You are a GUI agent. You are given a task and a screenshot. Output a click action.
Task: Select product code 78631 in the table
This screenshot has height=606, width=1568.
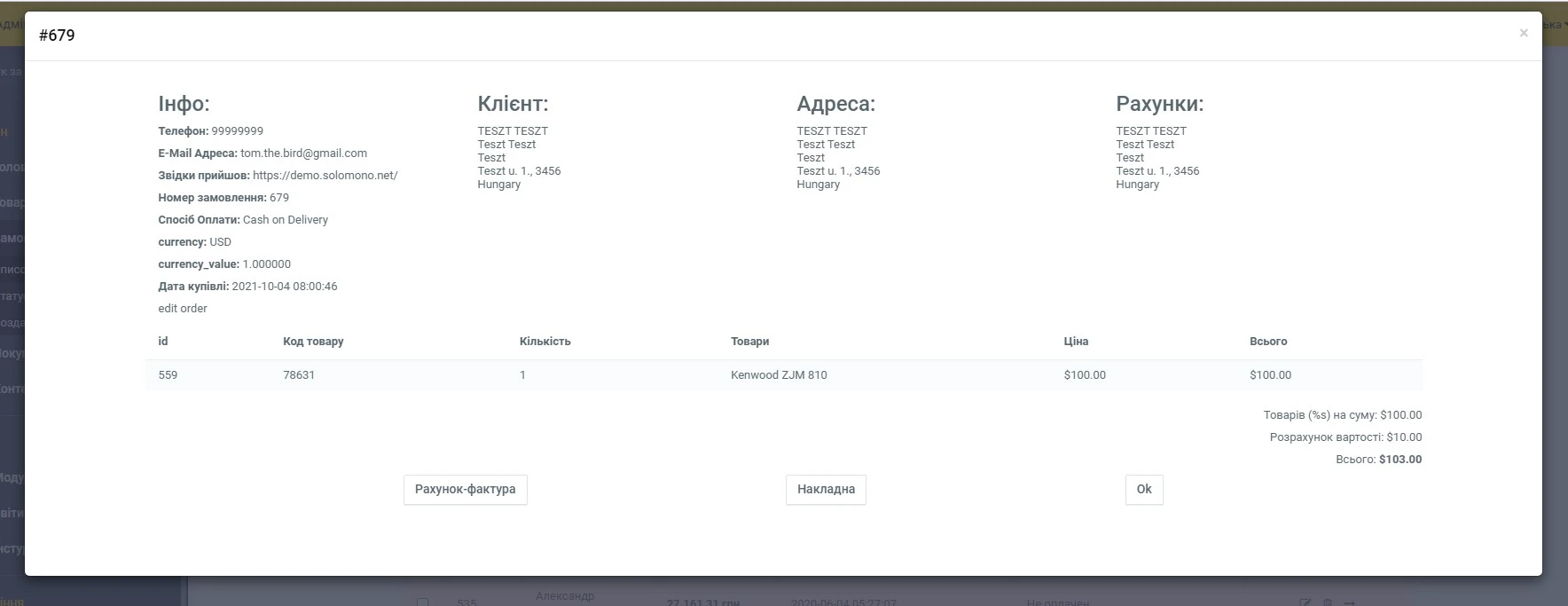[x=299, y=375]
